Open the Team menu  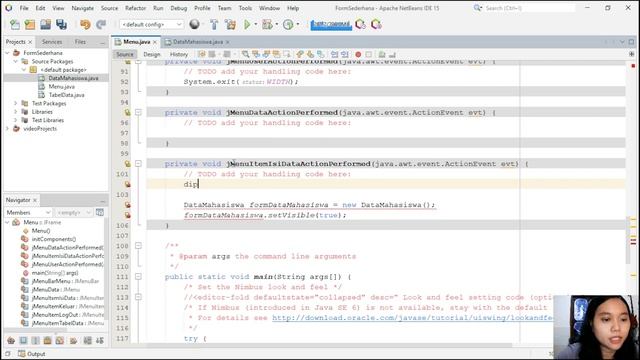[x=224, y=8]
